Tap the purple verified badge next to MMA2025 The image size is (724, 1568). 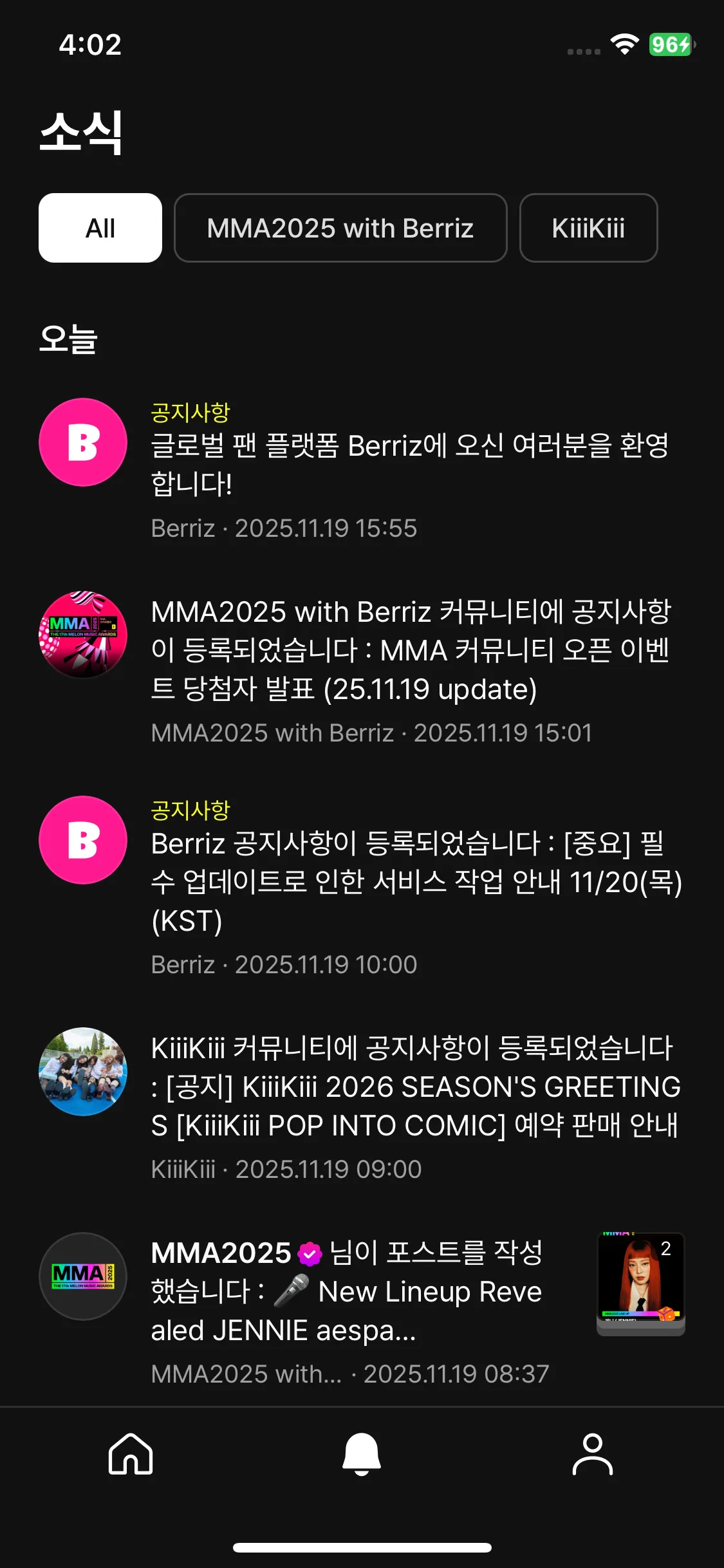coord(310,1253)
